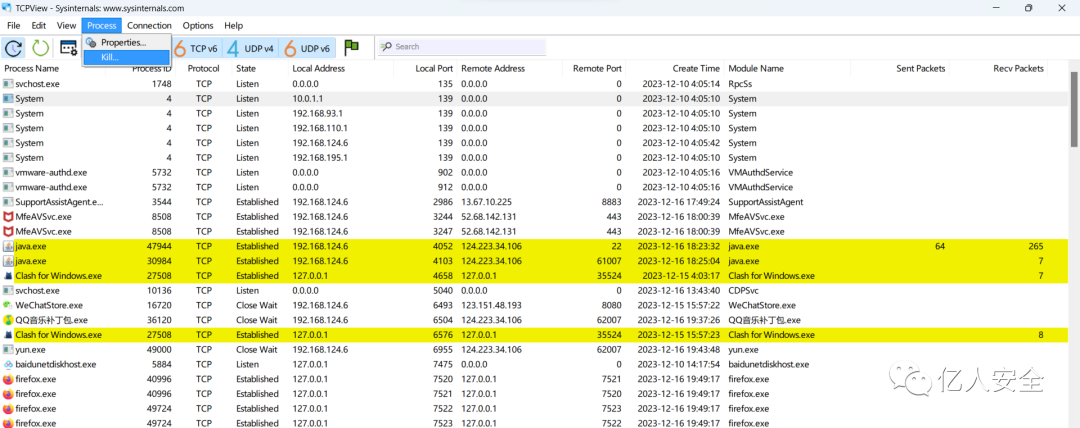This screenshot has height=428, width=1080.
Task: Click the java.exe icon for PID 30984
Action: tap(8, 261)
